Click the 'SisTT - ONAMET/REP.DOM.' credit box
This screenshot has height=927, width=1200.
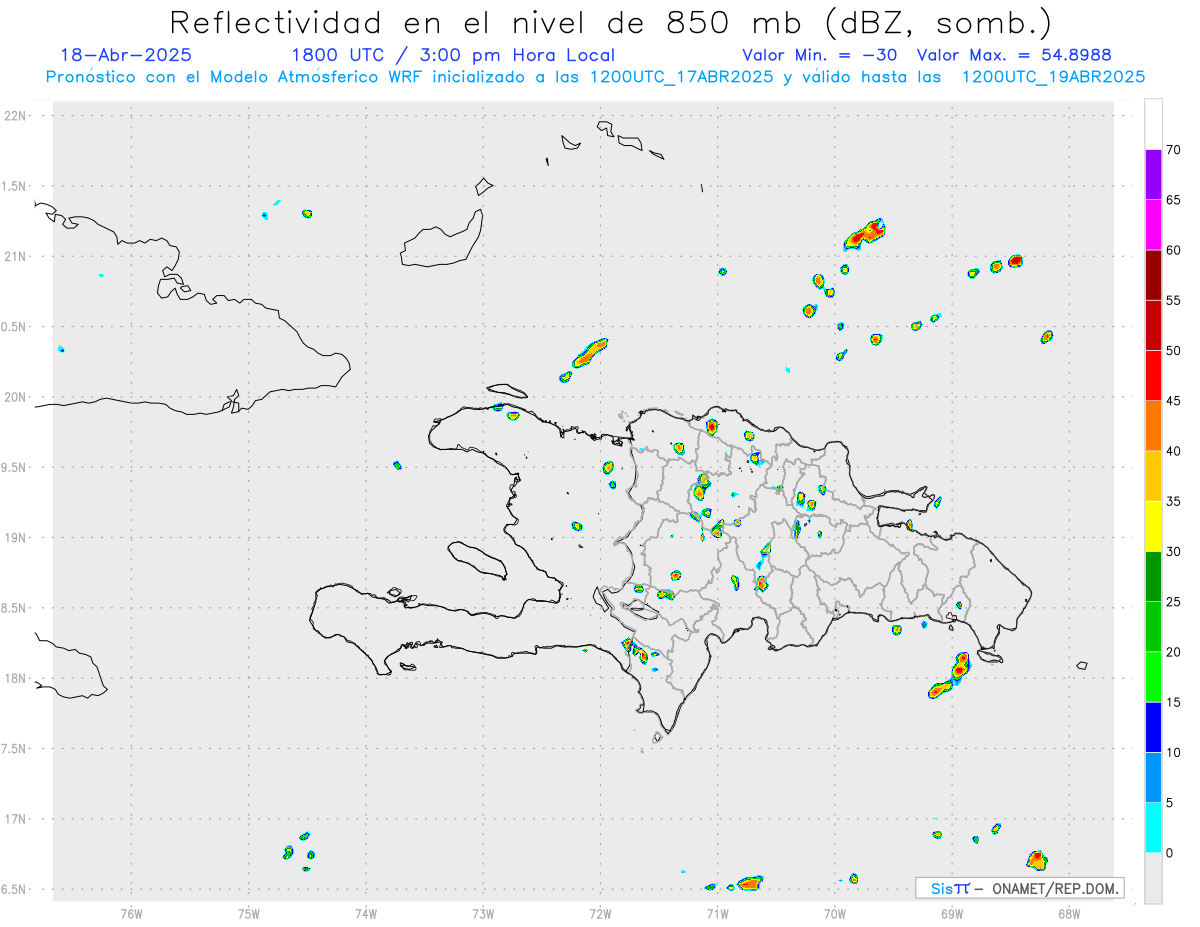tap(1019, 888)
